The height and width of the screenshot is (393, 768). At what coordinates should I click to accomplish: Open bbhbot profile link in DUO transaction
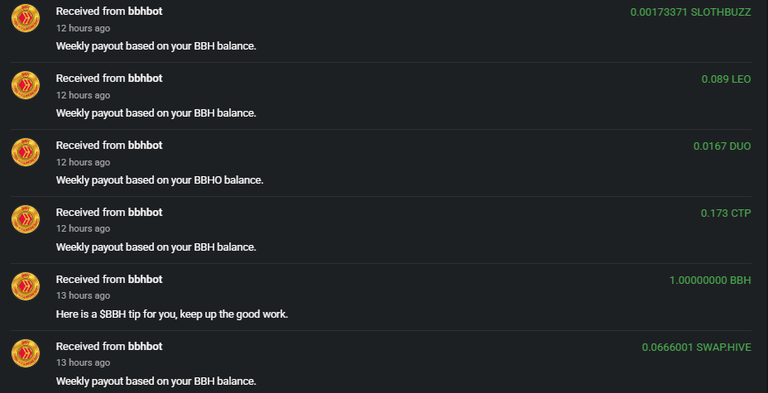click(145, 146)
